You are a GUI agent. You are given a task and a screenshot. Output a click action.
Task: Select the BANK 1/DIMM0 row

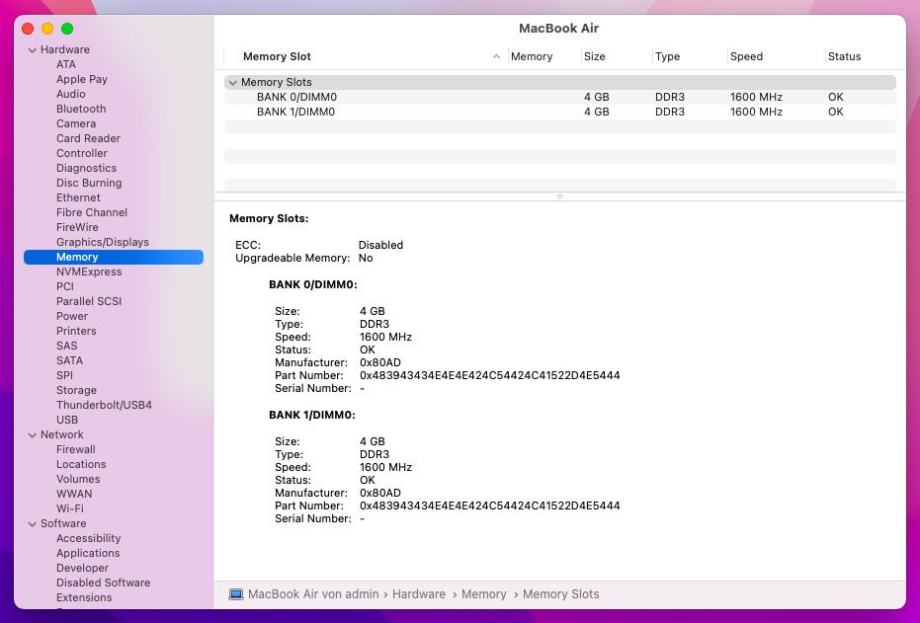[x=295, y=112]
